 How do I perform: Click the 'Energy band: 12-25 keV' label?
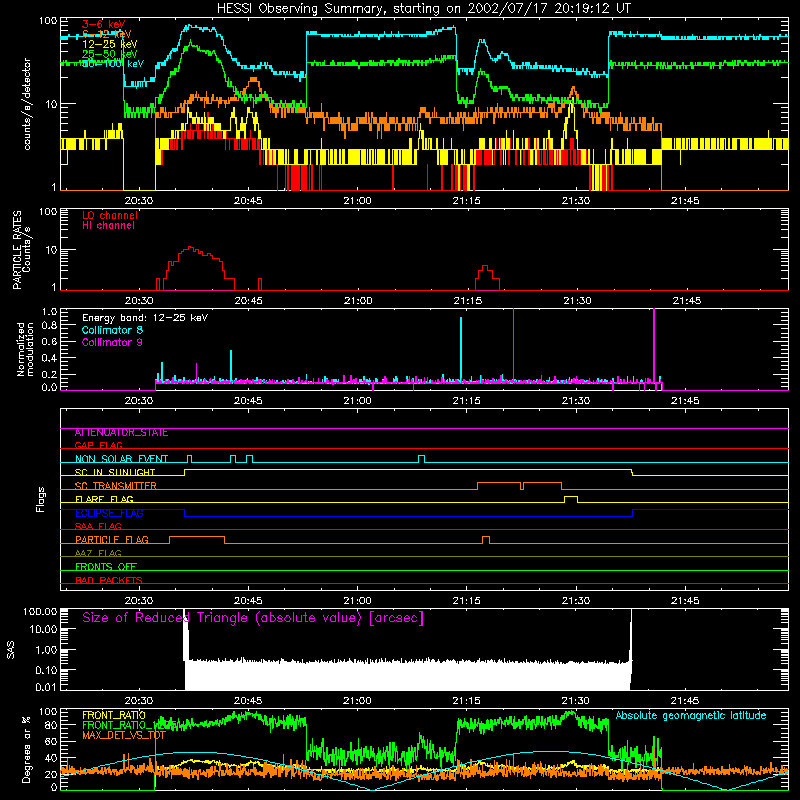point(145,318)
